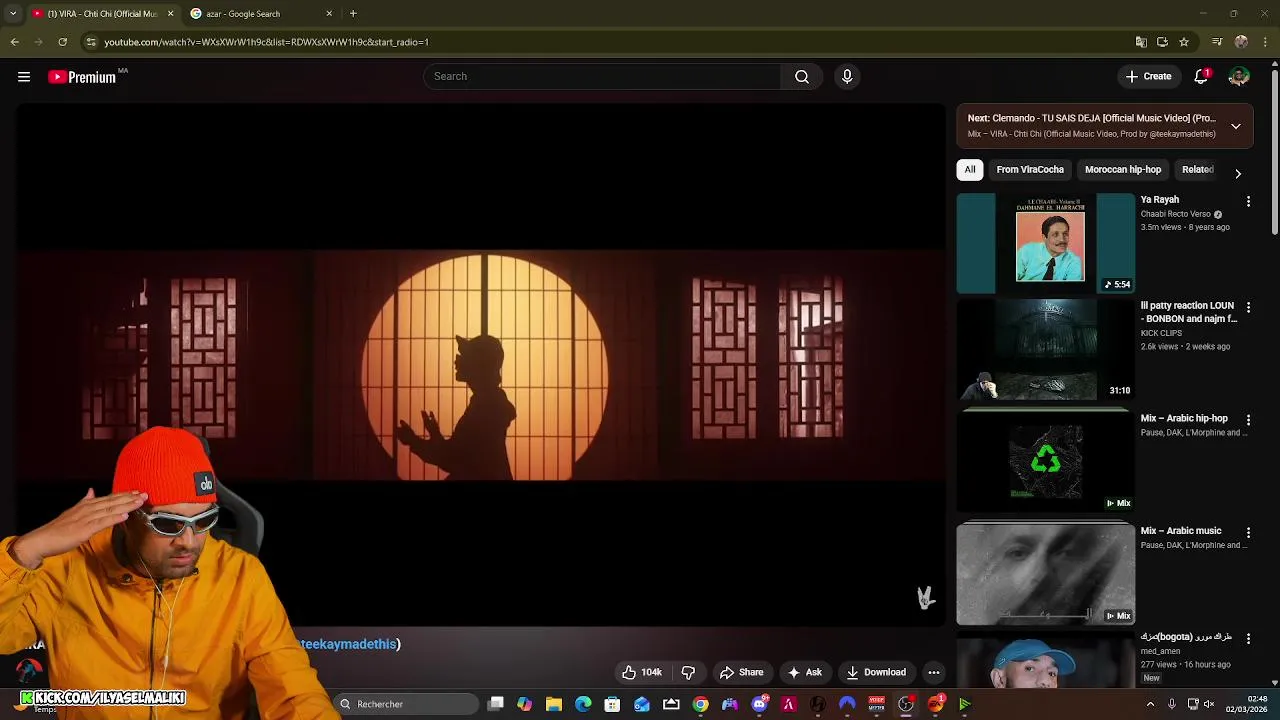This screenshot has width=1280, height=720.
Task: Open OBS Studio from taskbar
Action: 906,704
